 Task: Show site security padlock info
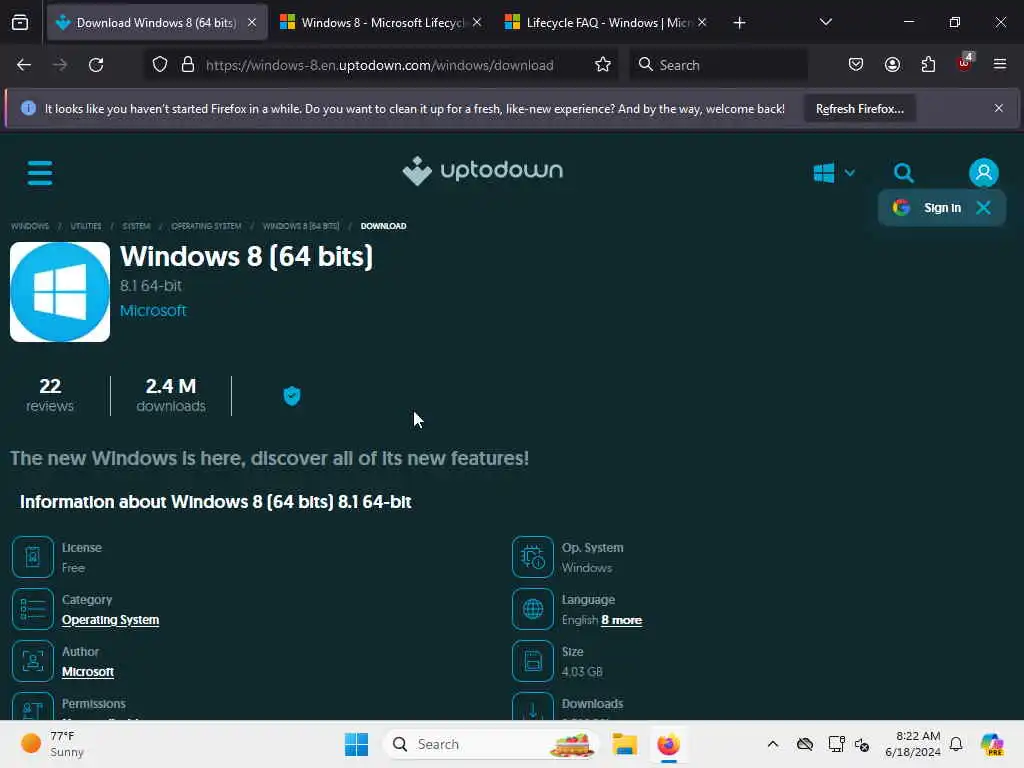pos(188,65)
